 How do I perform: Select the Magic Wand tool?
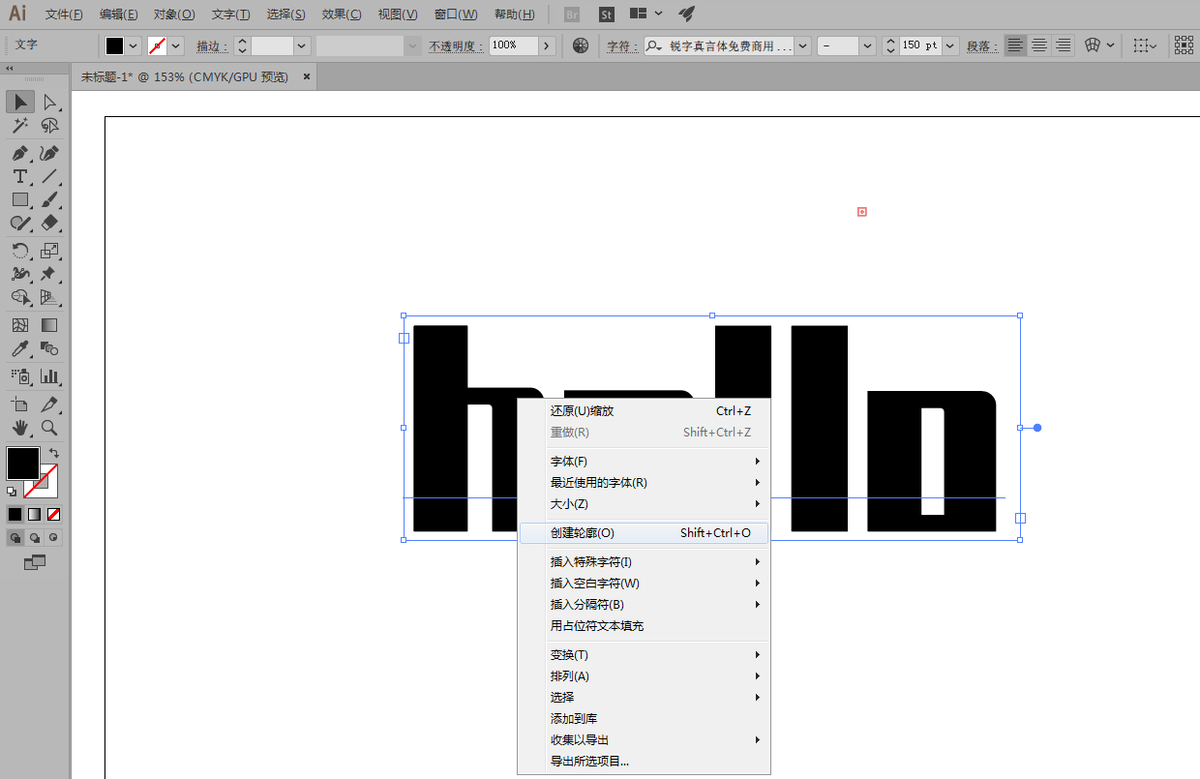20,126
